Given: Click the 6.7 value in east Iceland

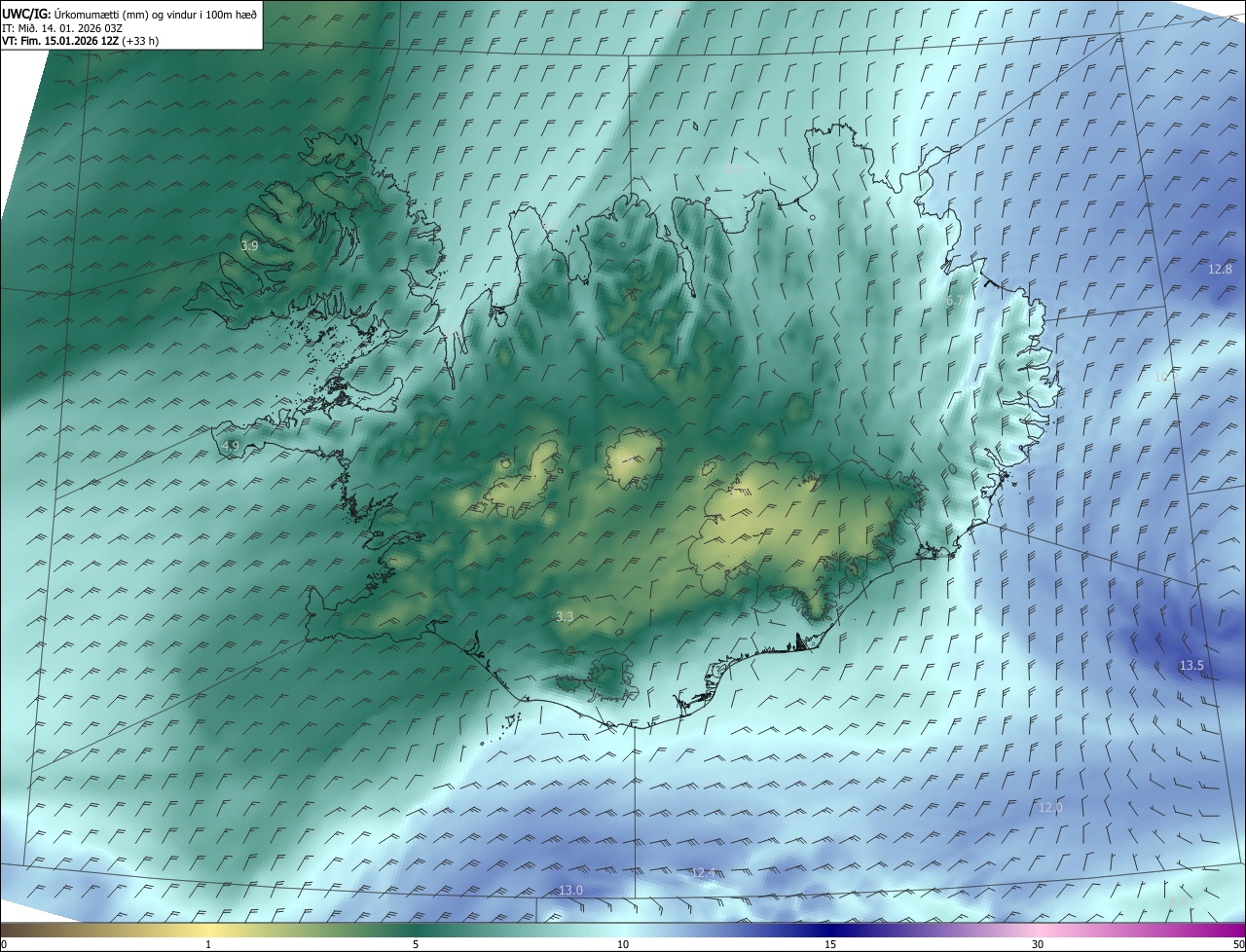Looking at the screenshot, I should (x=955, y=302).
